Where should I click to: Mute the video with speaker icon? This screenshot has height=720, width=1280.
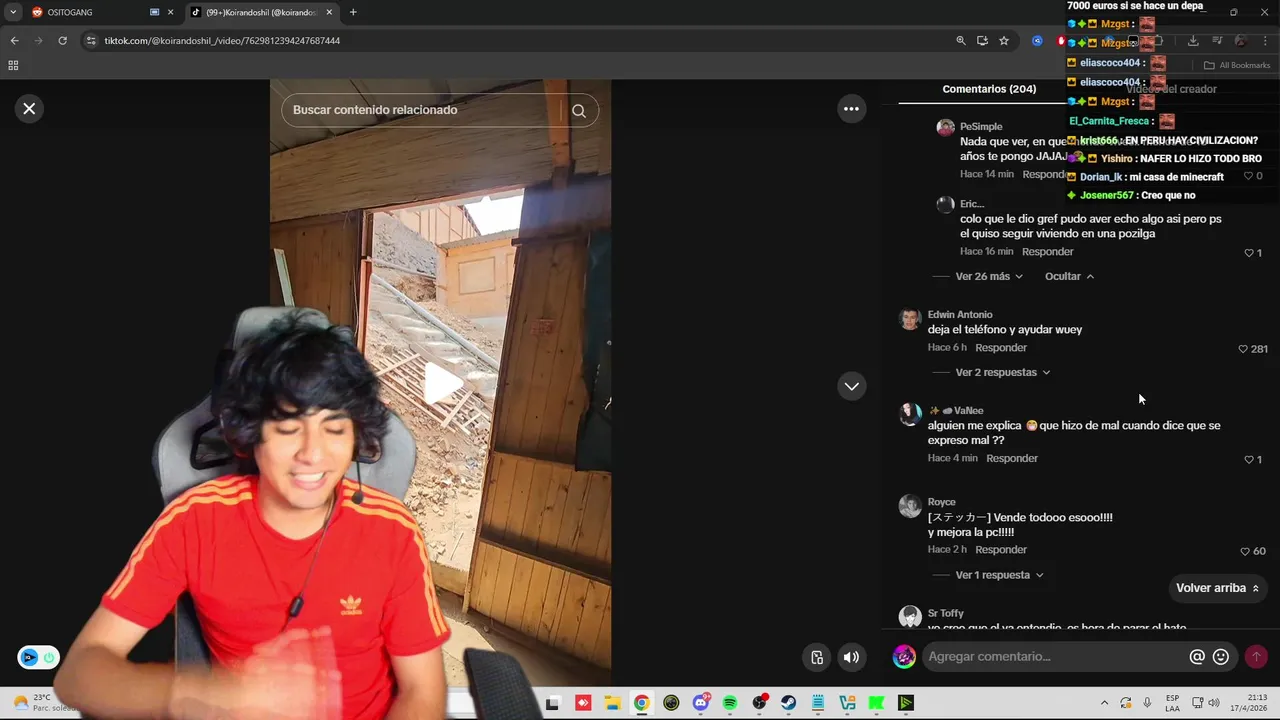pos(851,657)
